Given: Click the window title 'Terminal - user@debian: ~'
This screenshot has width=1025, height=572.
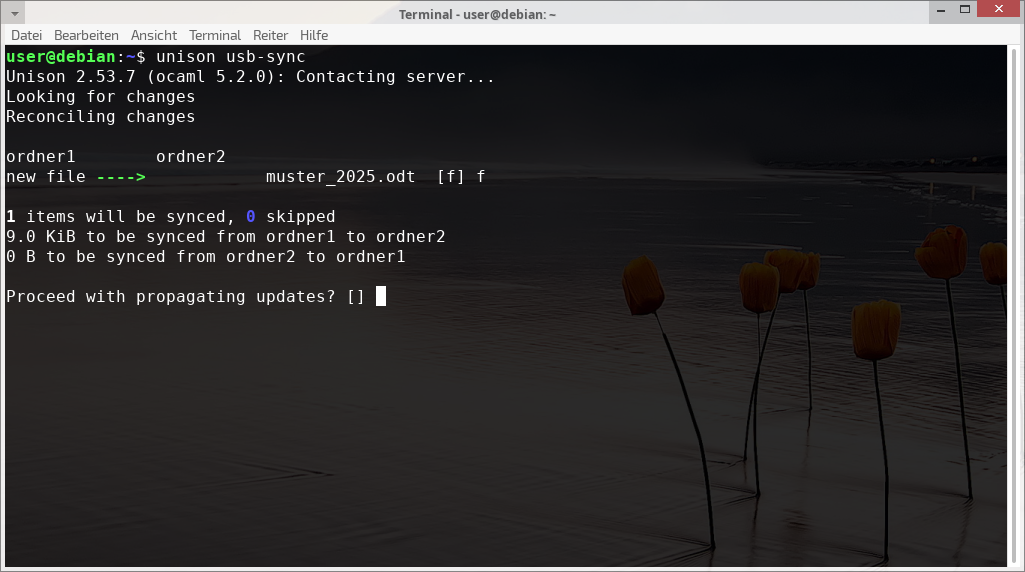Looking at the screenshot, I should 477,14.
